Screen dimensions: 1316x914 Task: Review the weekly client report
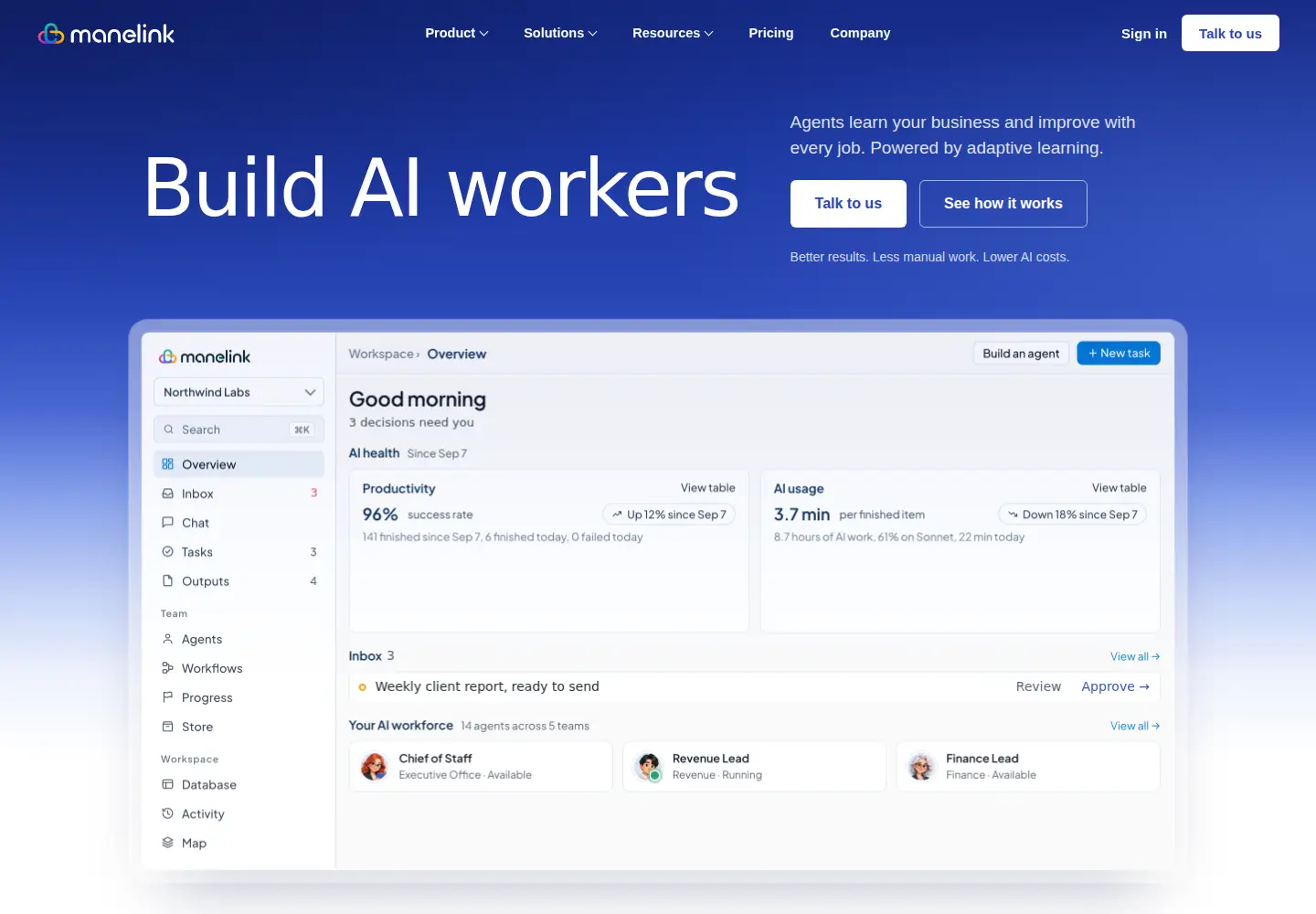tap(1038, 686)
